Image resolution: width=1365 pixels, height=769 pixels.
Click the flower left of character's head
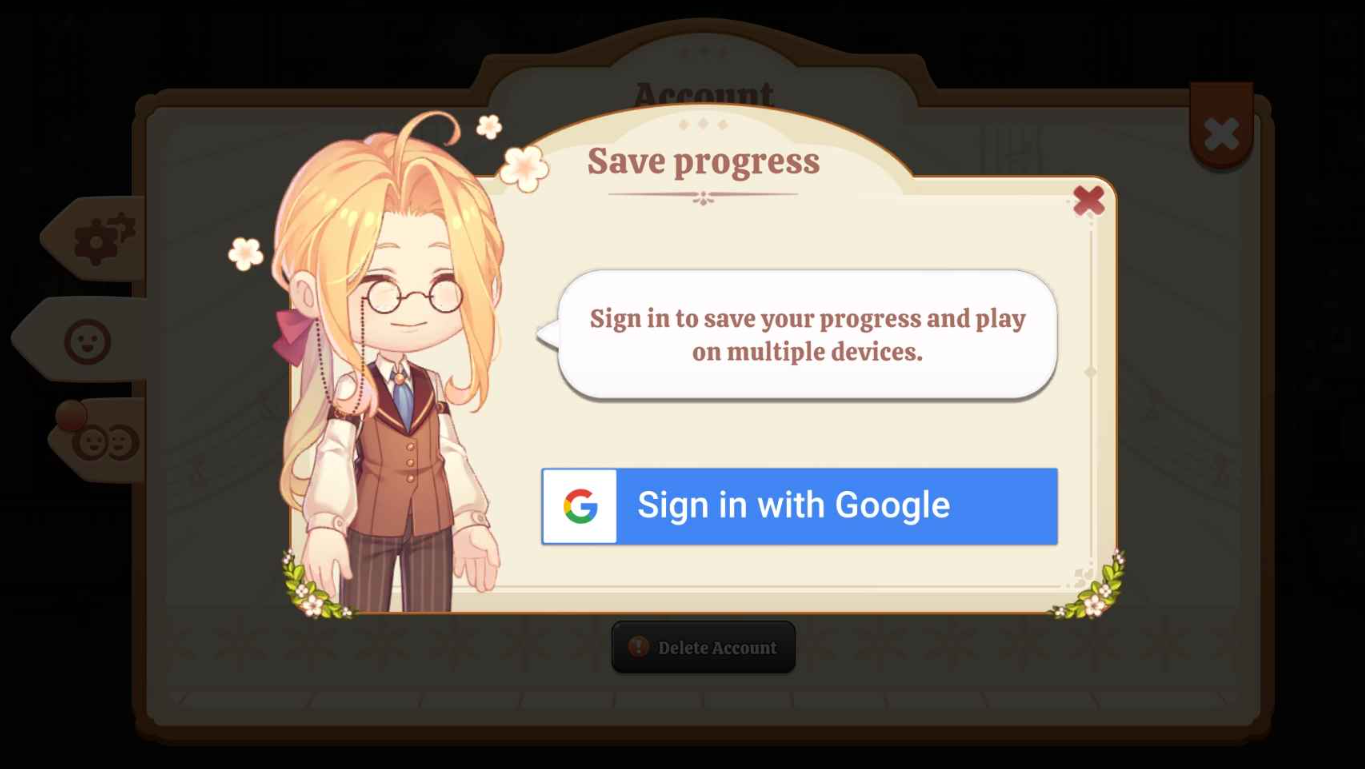click(x=245, y=253)
